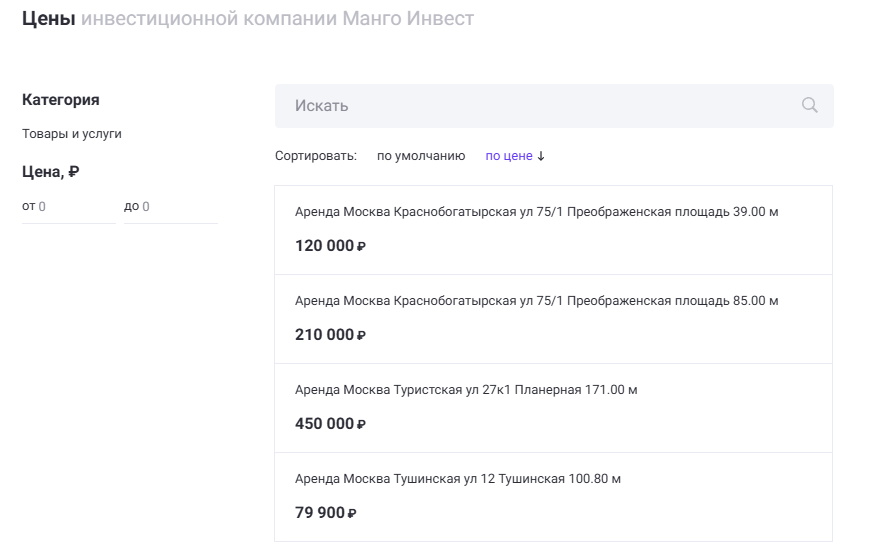Sort listings by по умолчанию
The image size is (869, 557).
(420, 156)
